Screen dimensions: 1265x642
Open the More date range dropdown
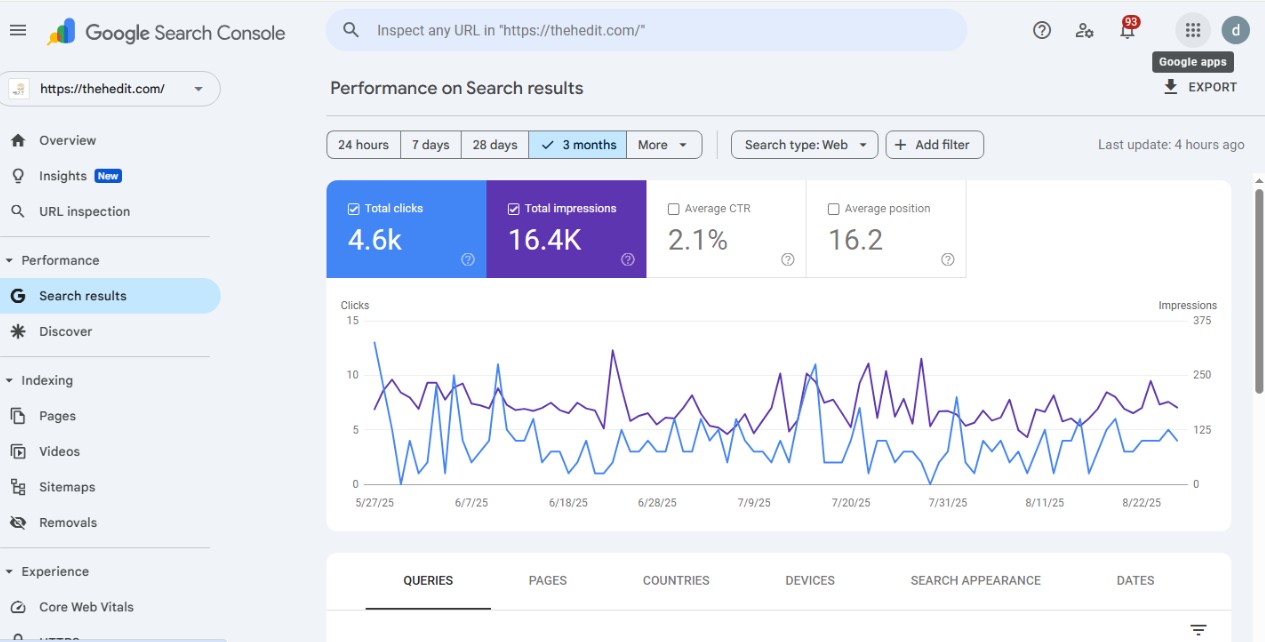pyautogui.click(x=663, y=144)
